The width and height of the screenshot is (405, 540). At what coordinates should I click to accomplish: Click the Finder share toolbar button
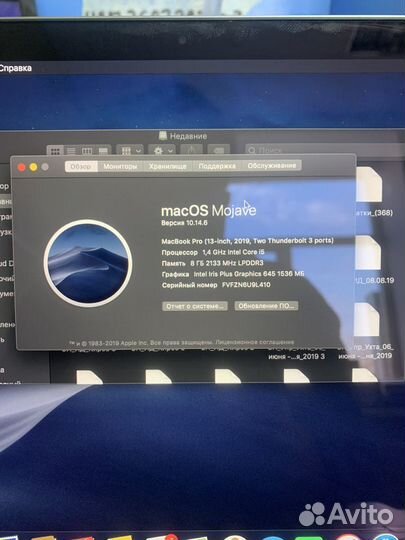tap(191, 150)
